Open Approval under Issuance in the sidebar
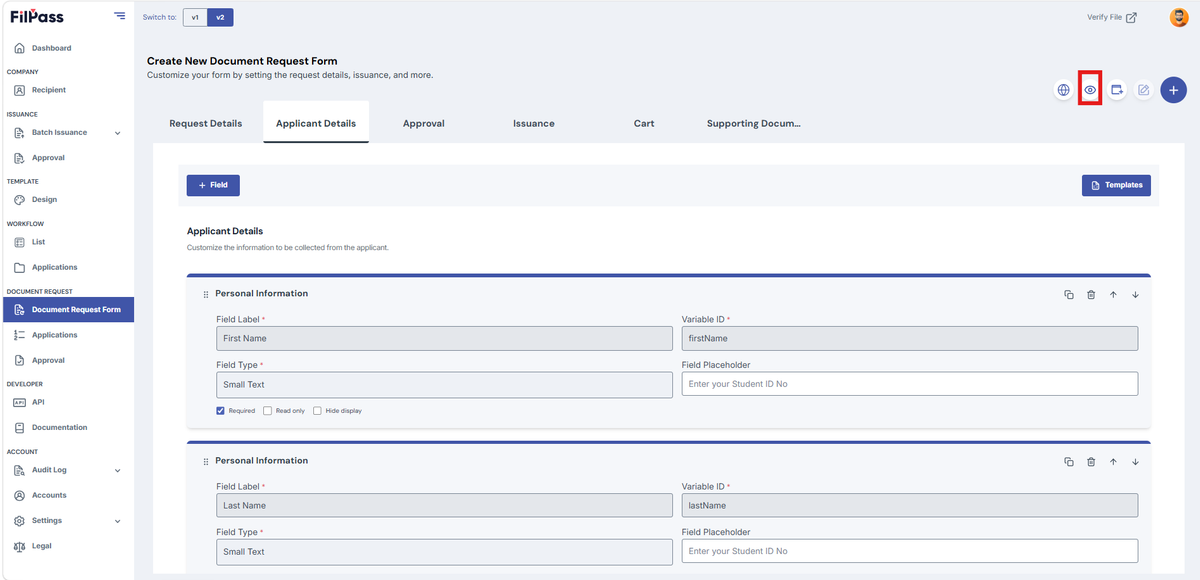 coord(48,158)
